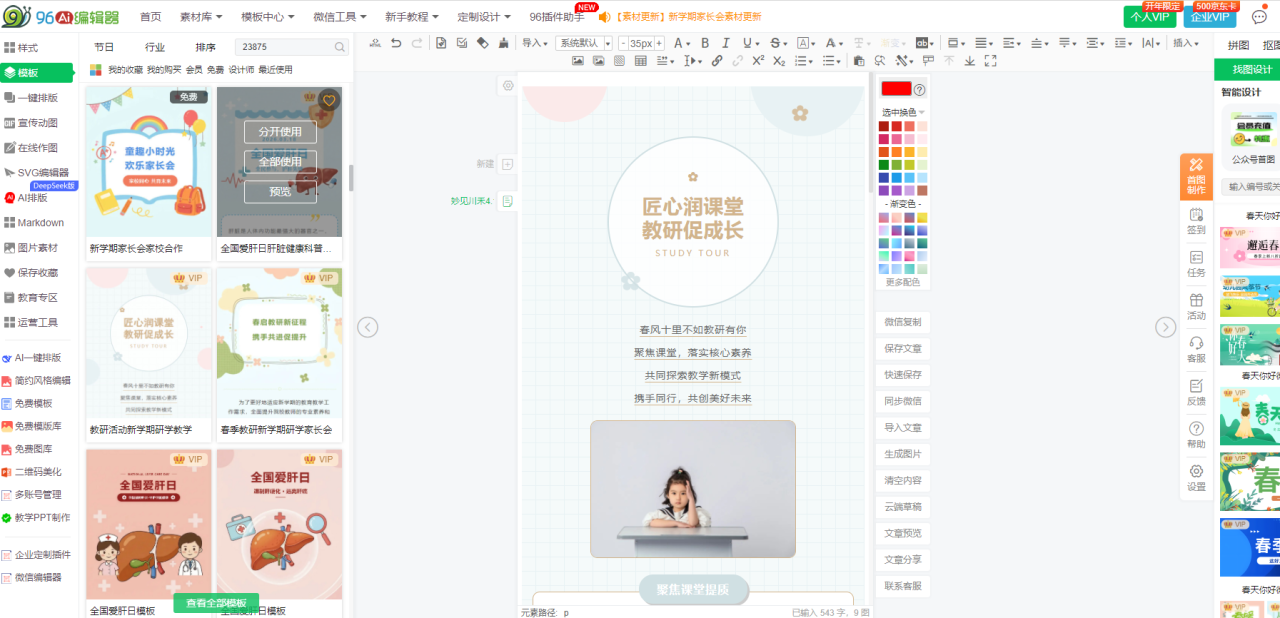Select the large red color swatch
The image size is (1280, 618).
[896, 89]
